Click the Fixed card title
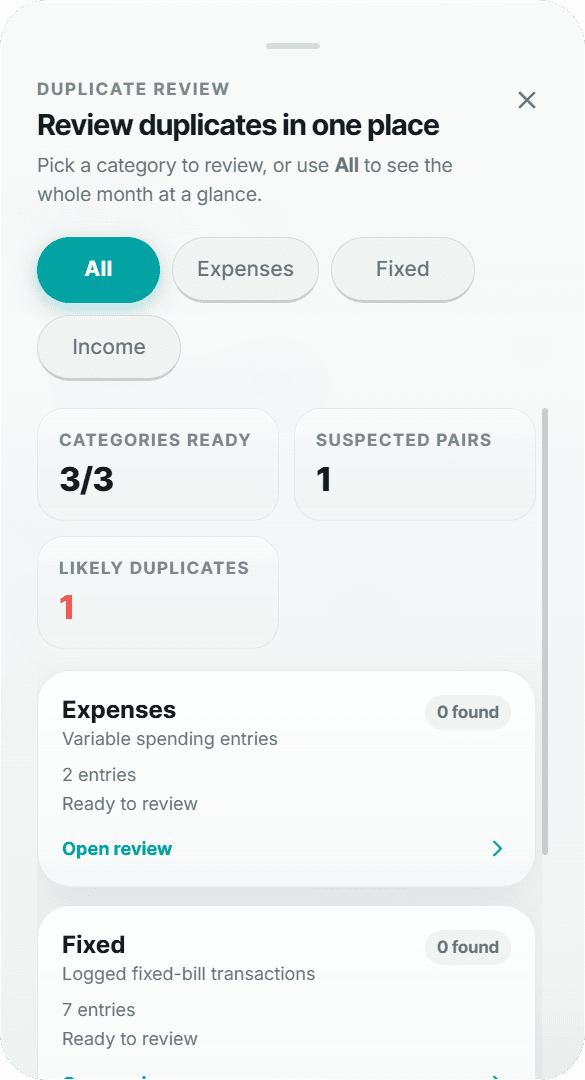The image size is (585, 1080). click(93, 945)
